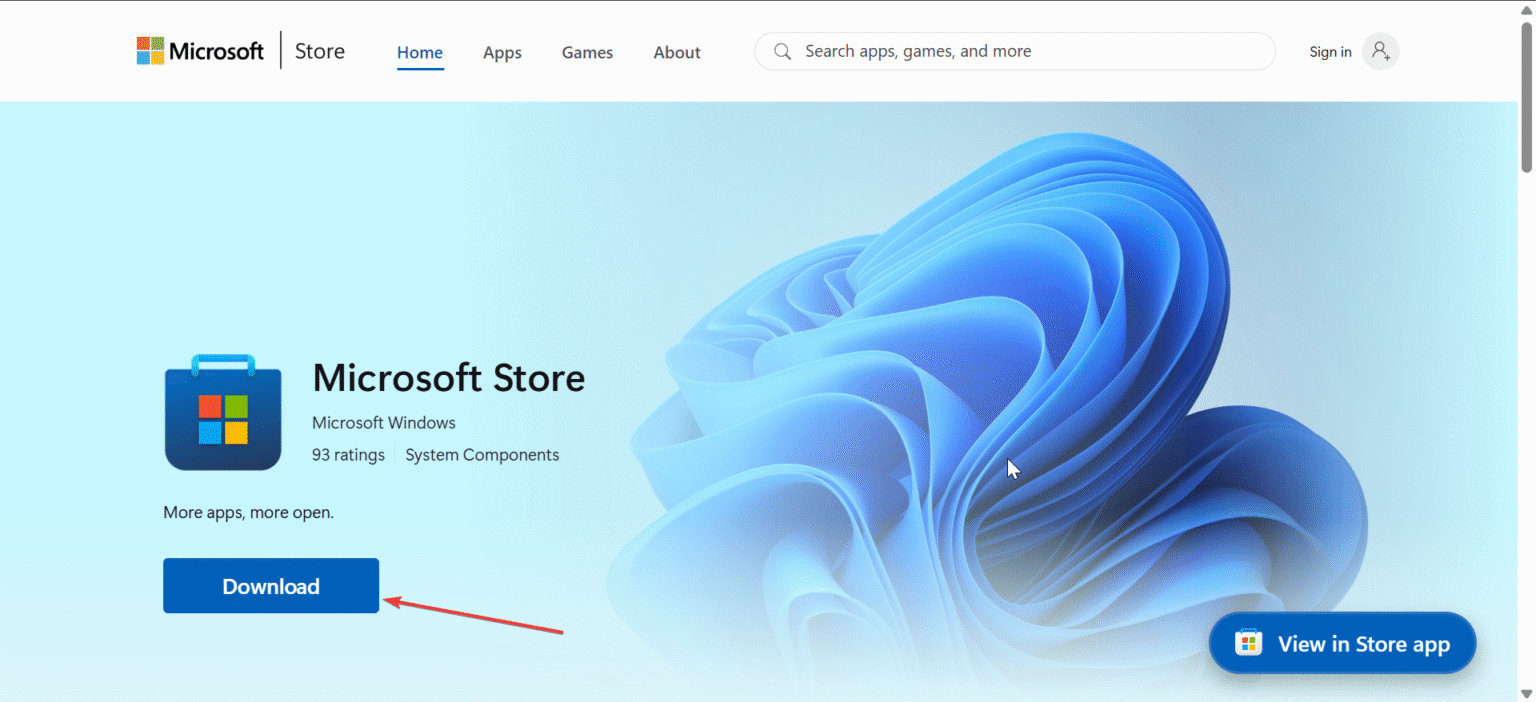
Task: Focus the search apps, games input field
Action: click(x=1015, y=51)
